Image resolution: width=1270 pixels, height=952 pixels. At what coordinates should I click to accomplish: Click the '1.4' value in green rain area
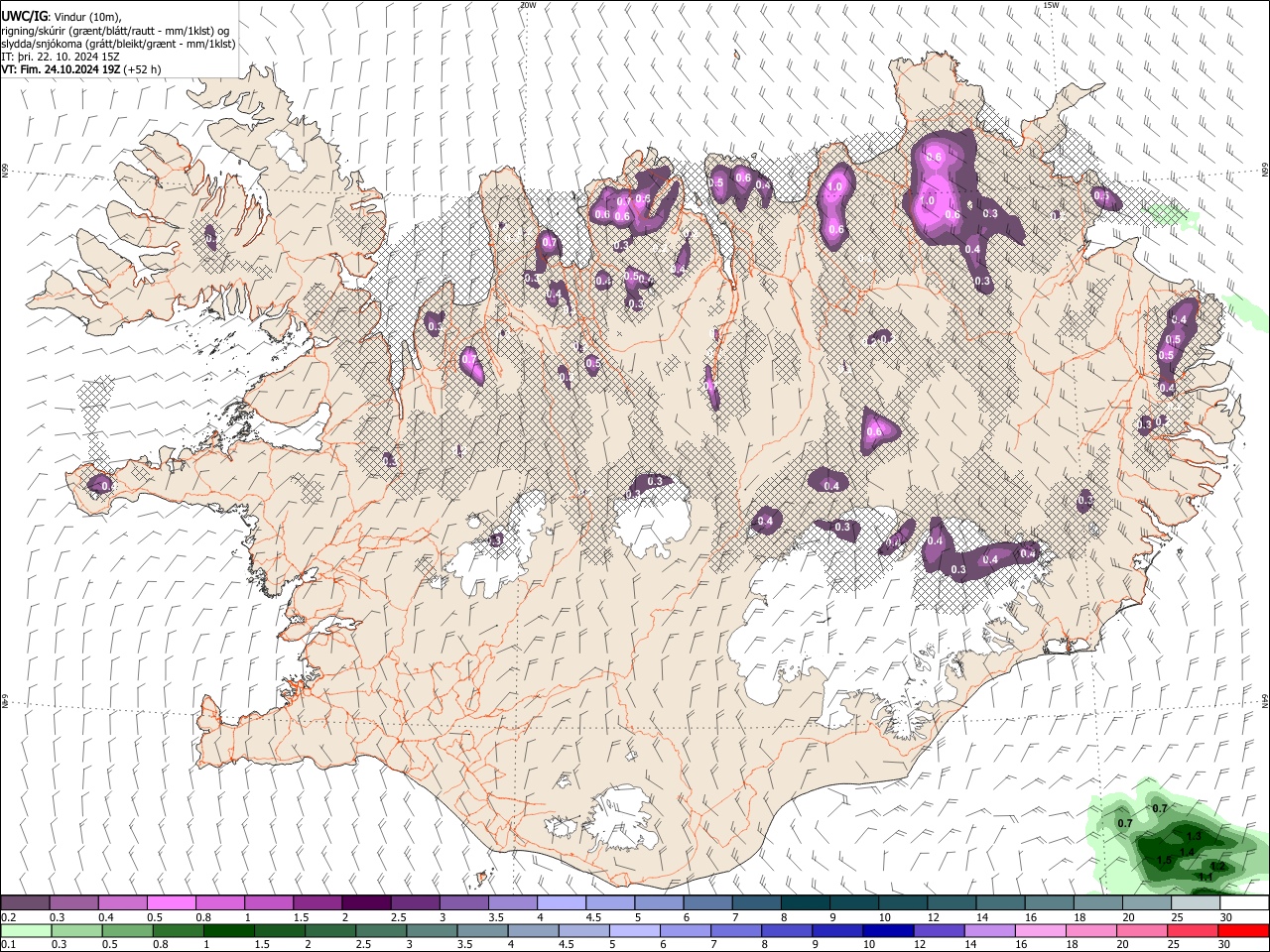click(1187, 852)
